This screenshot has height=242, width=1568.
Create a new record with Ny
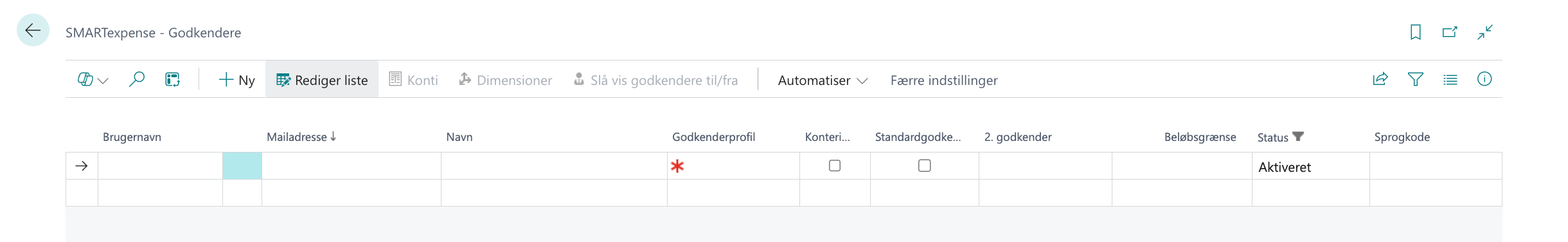click(x=237, y=80)
